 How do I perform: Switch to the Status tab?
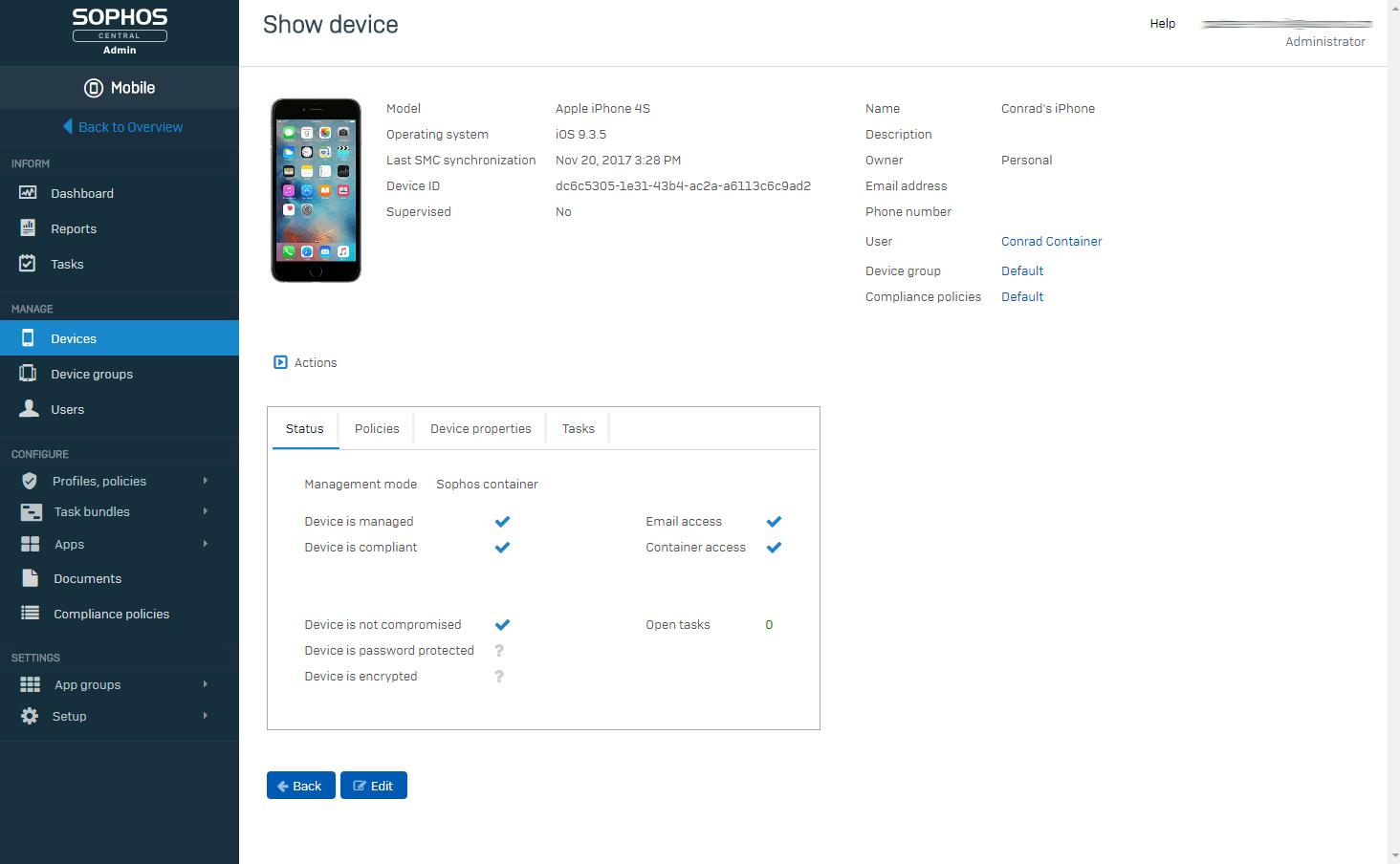pos(305,429)
